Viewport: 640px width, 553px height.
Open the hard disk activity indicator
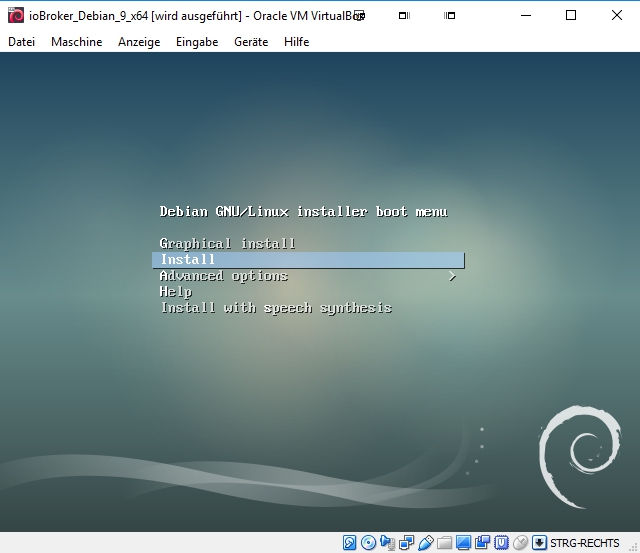tap(349, 543)
